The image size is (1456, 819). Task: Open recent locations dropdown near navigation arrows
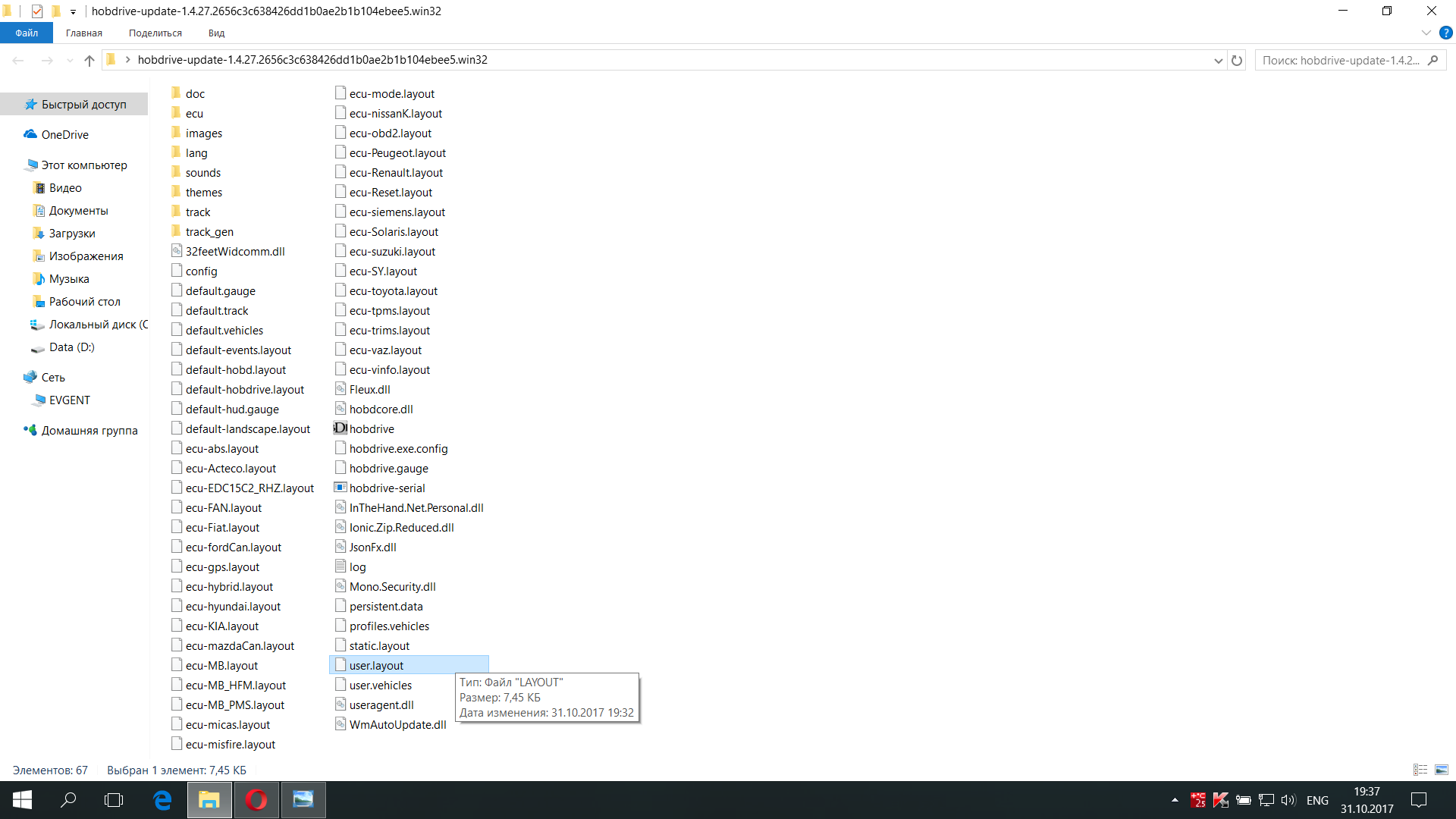(70, 61)
